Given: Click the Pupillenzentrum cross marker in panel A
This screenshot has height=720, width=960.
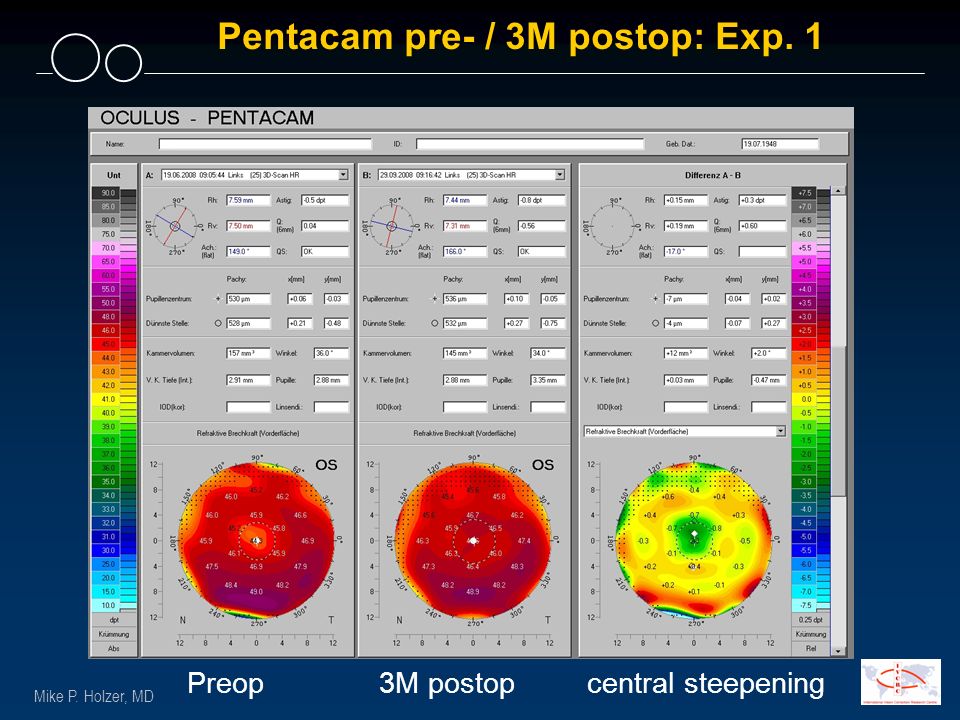Looking at the screenshot, I should (x=218, y=299).
